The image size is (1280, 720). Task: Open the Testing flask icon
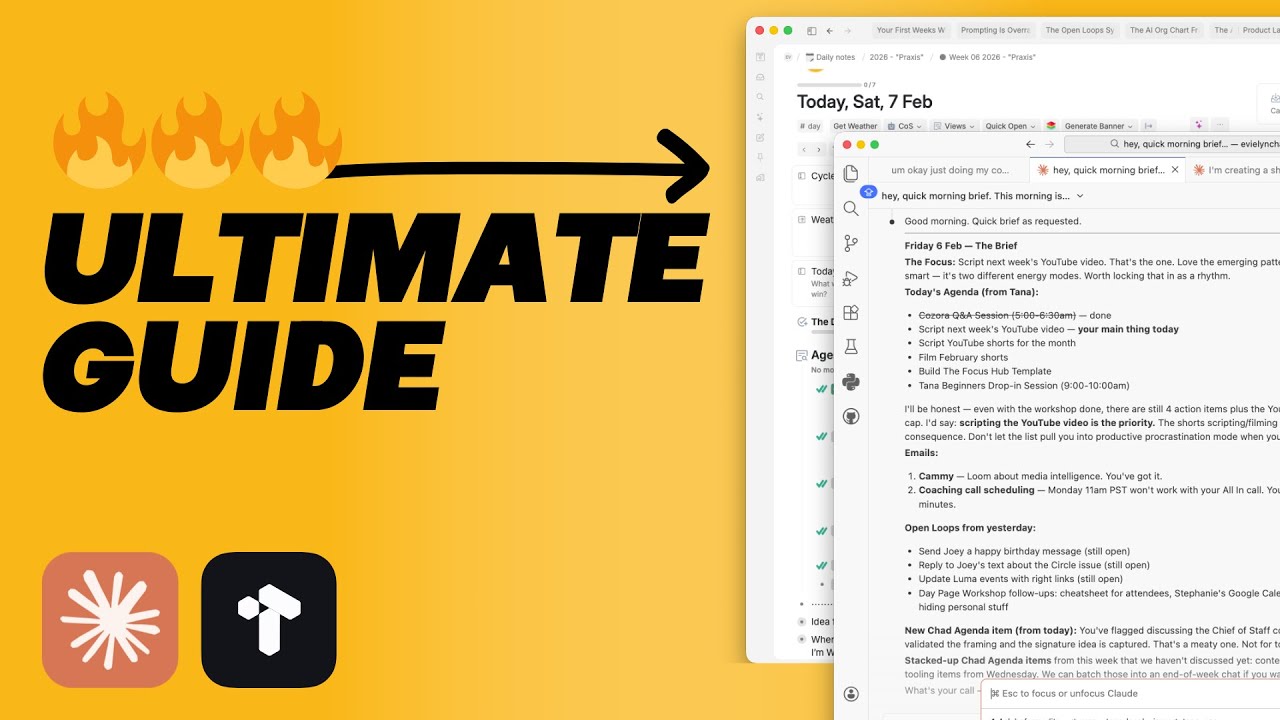click(851, 347)
